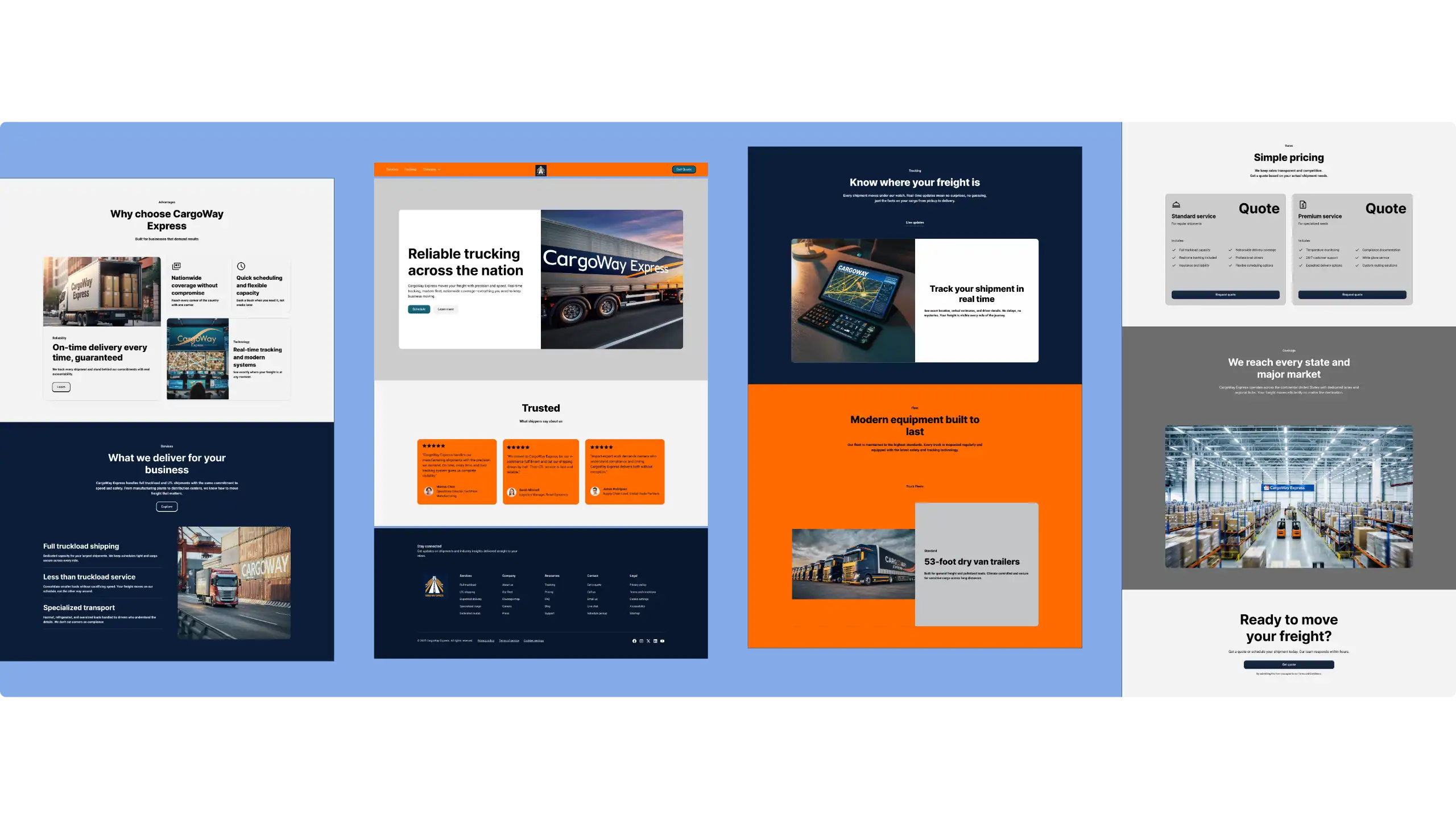Click the 'Track your shipment in real time' heading
Screen dimensions: 1456x819
click(977, 294)
